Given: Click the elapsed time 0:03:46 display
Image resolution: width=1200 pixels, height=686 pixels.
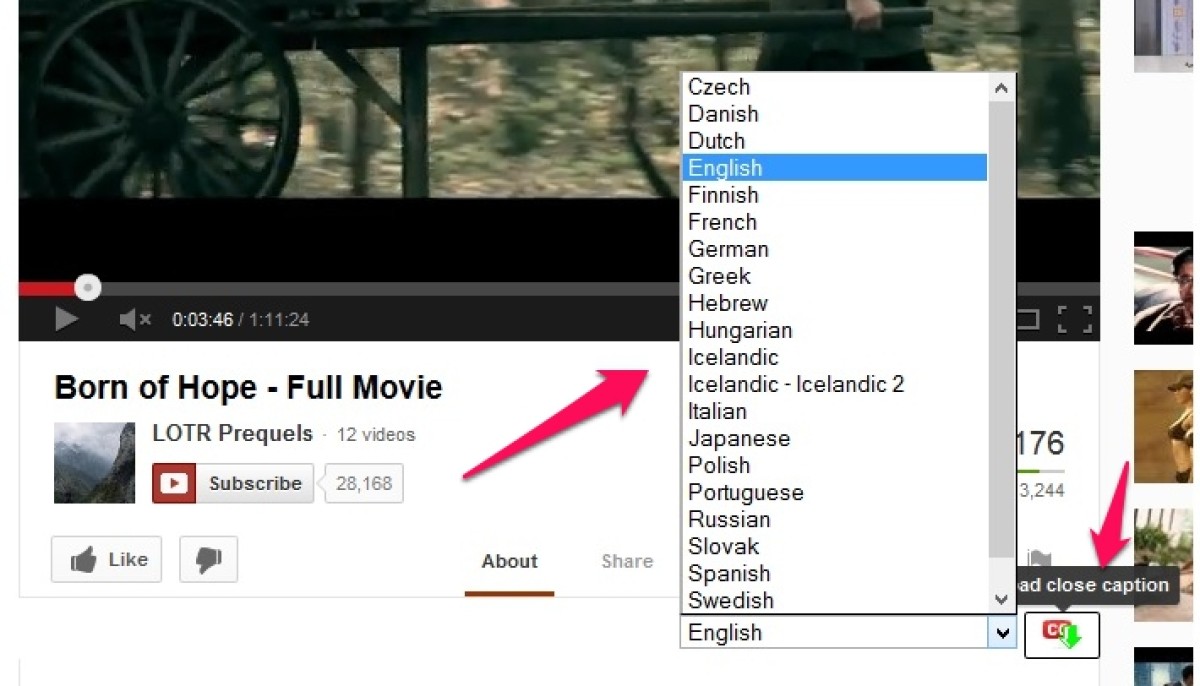Looking at the screenshot, I should (202, 320).
